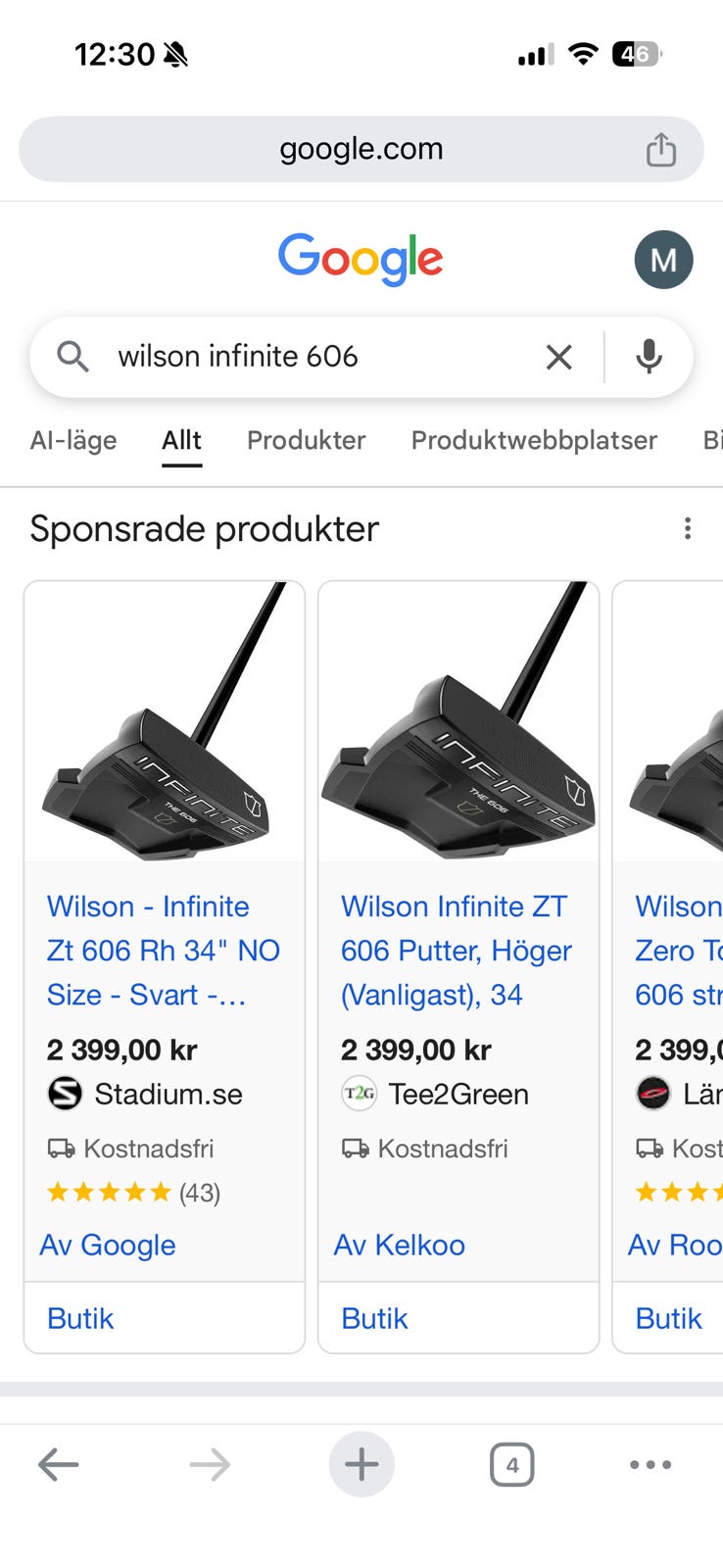The image size is (723, 1568).
Task: Open the Stadium.se Wilson Infinite listing
Action: tap(164, 951)
